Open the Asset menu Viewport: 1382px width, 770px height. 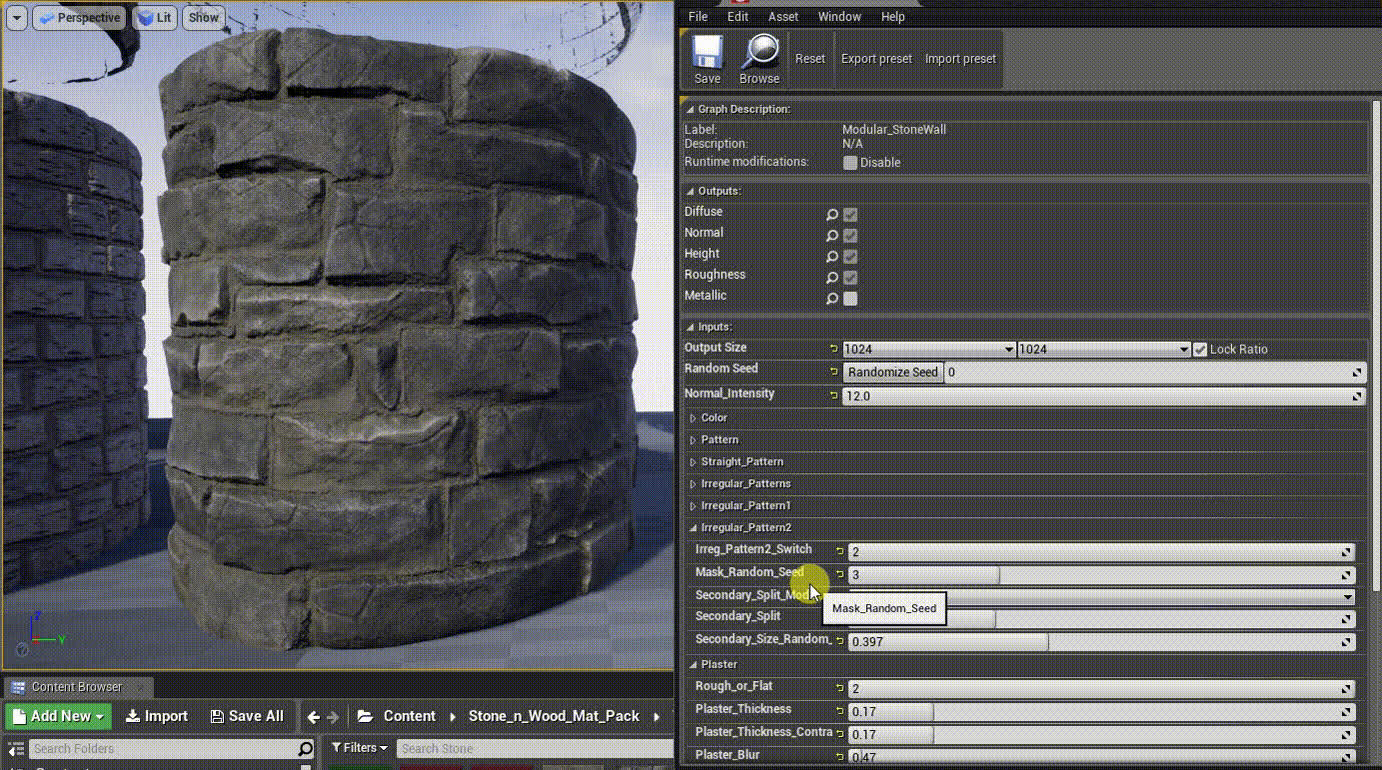pyautogui.click(x=783, y=16)
